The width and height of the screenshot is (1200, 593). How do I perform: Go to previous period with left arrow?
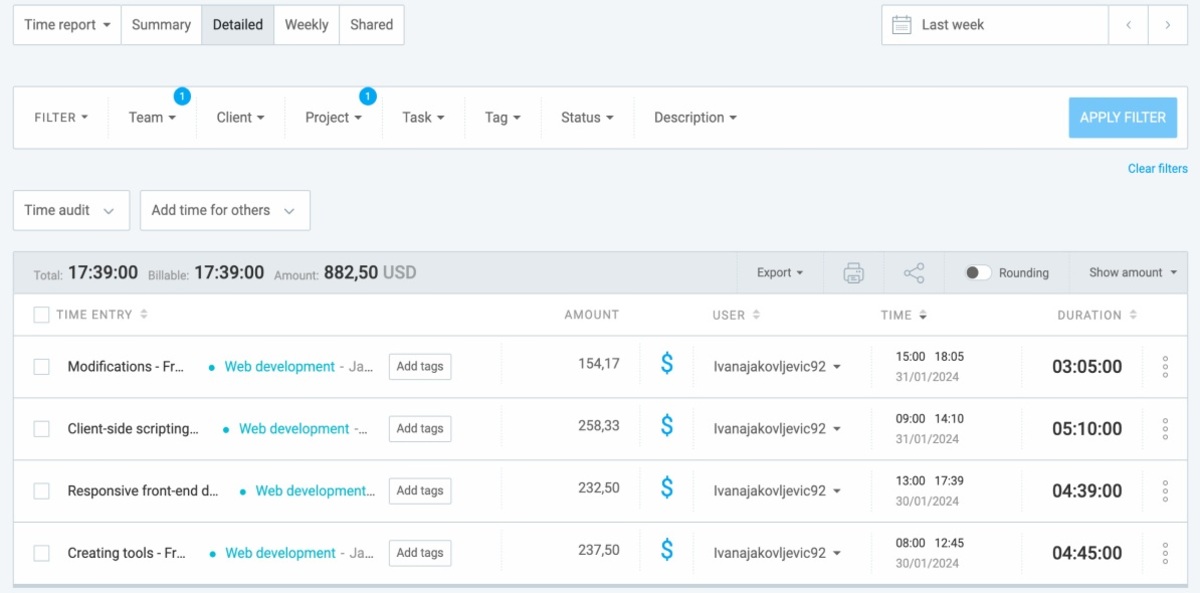[x=1128, y=24]
